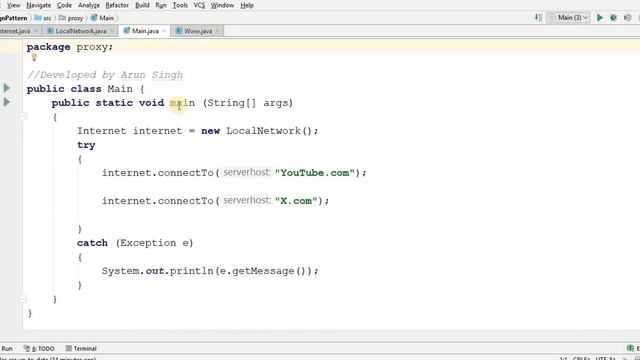Image resolution: width=640 pixels, height=360 pixels.
Task: Switch to the Www.java tab
Action: tap(198, 31)
